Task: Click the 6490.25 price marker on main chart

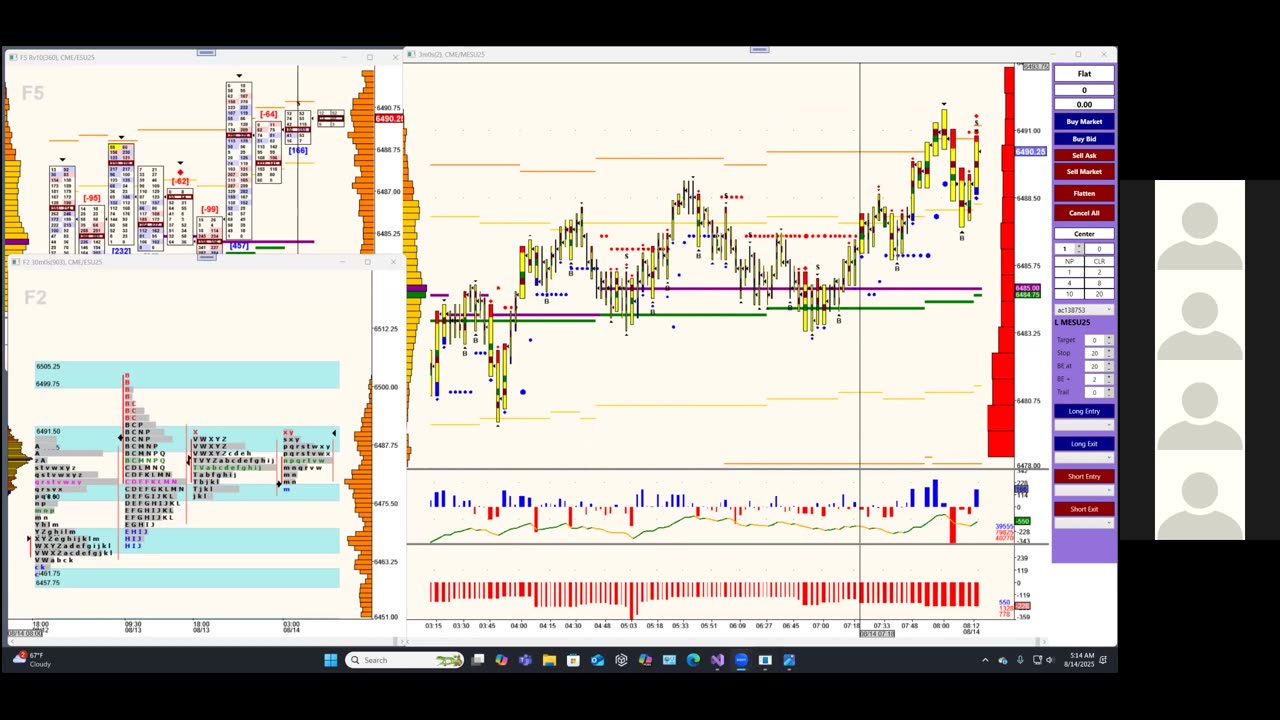Action: pyautogui.click(x=1031, y=152)
